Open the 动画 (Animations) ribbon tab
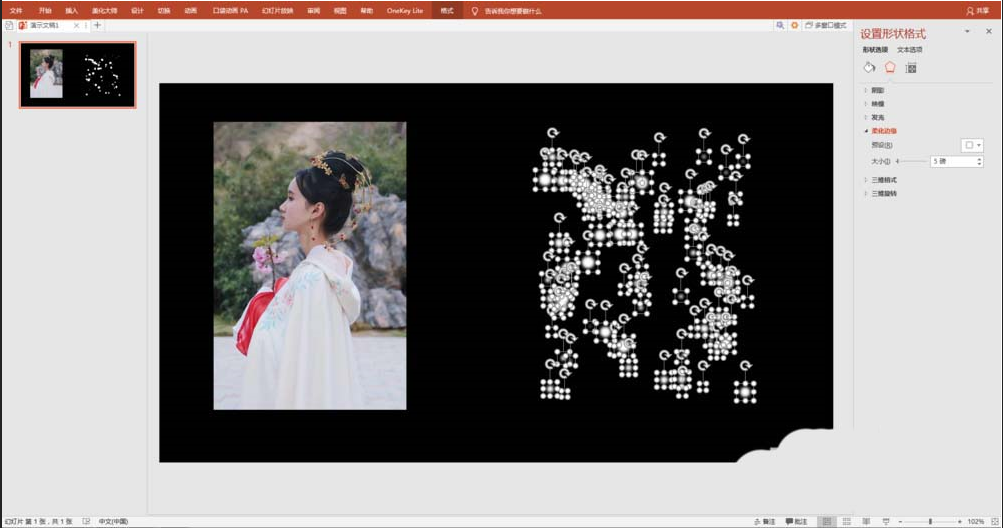 coord(191,11)
